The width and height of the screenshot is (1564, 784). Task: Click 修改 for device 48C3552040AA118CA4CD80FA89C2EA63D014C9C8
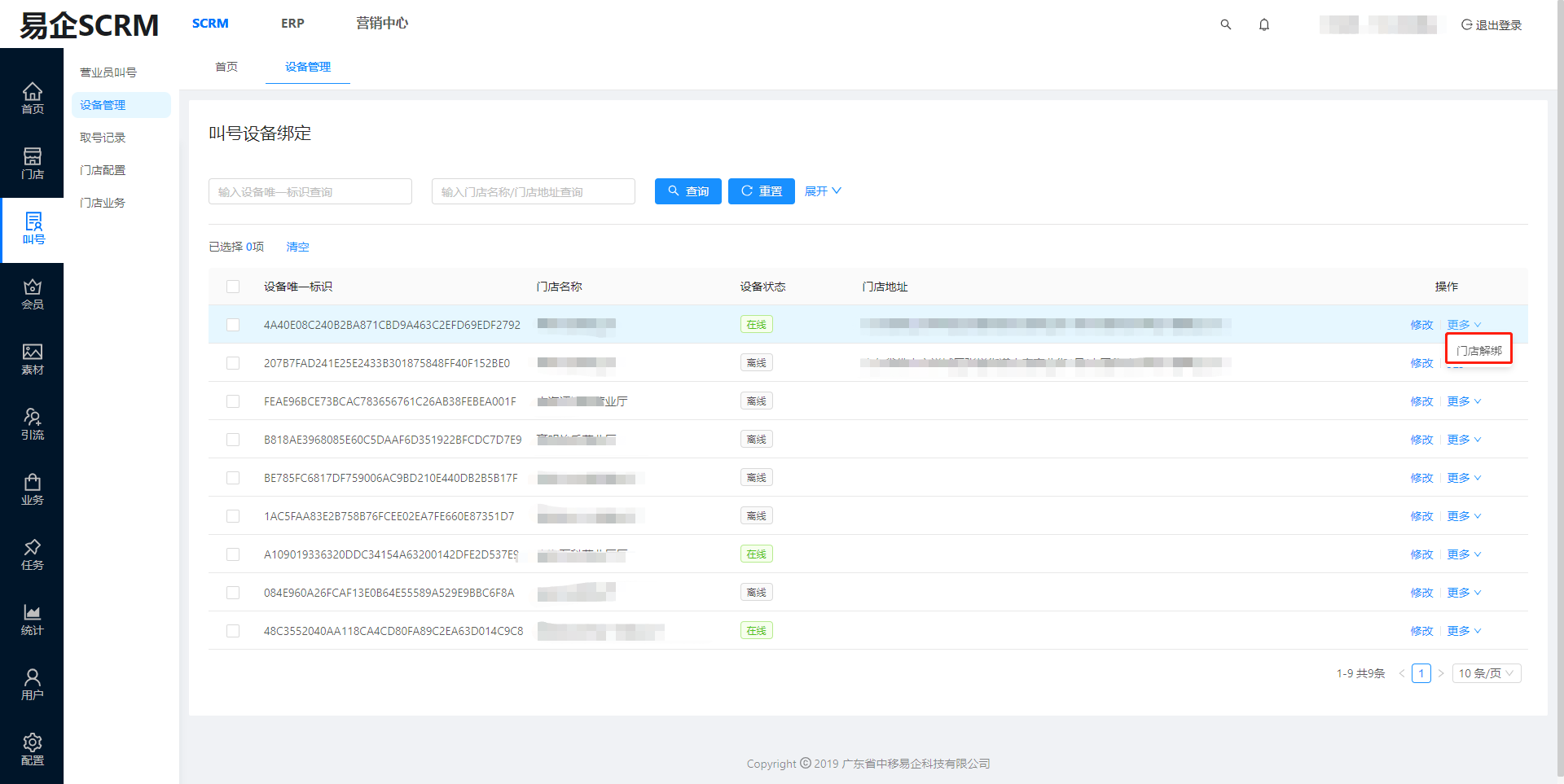click(1421, 631)
